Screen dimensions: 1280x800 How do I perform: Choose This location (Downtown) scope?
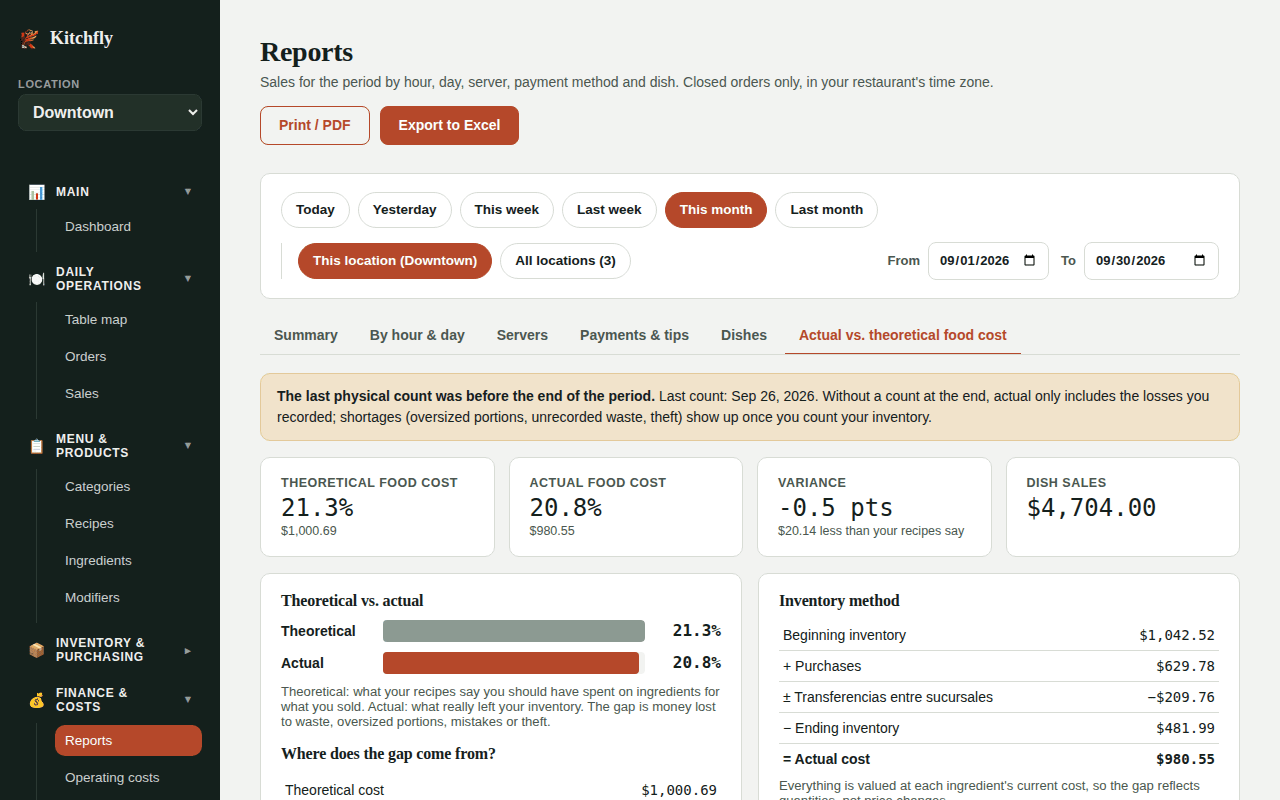(x=395, y=261)
